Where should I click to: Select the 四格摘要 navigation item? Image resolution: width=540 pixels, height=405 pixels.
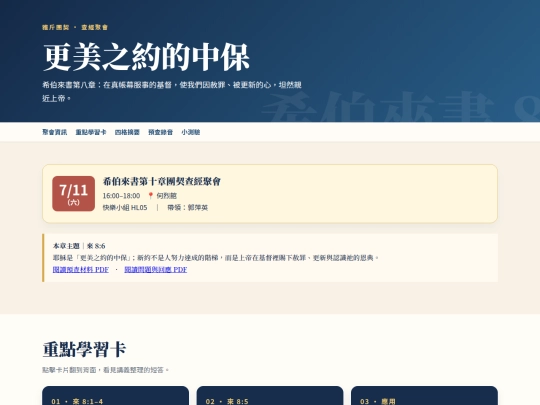[x=127, y=132]
